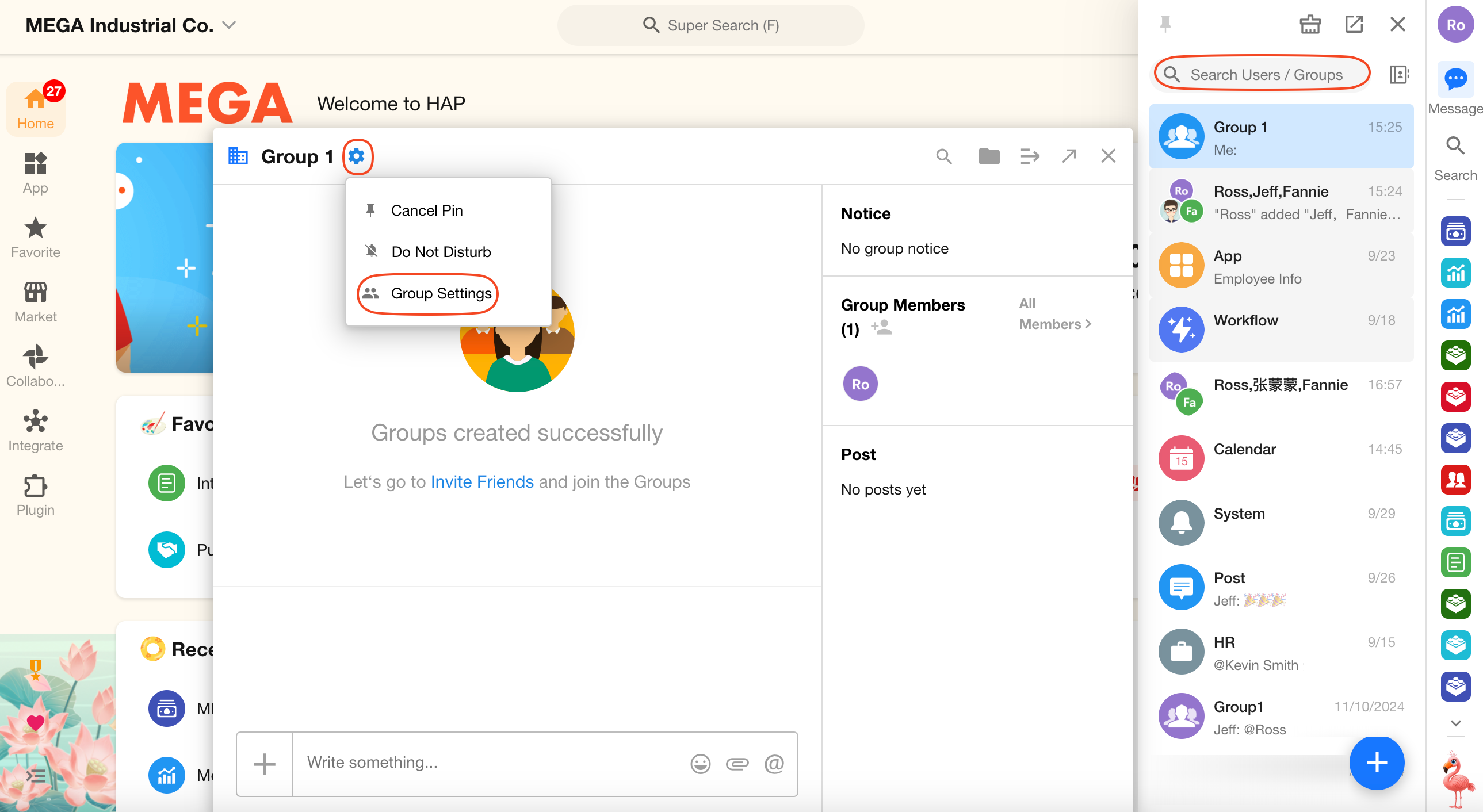Expand MEGA Industrial Co. organization dropdown
The width and height of the screenshot is (1483, 812).
click(x=230, y=25)
